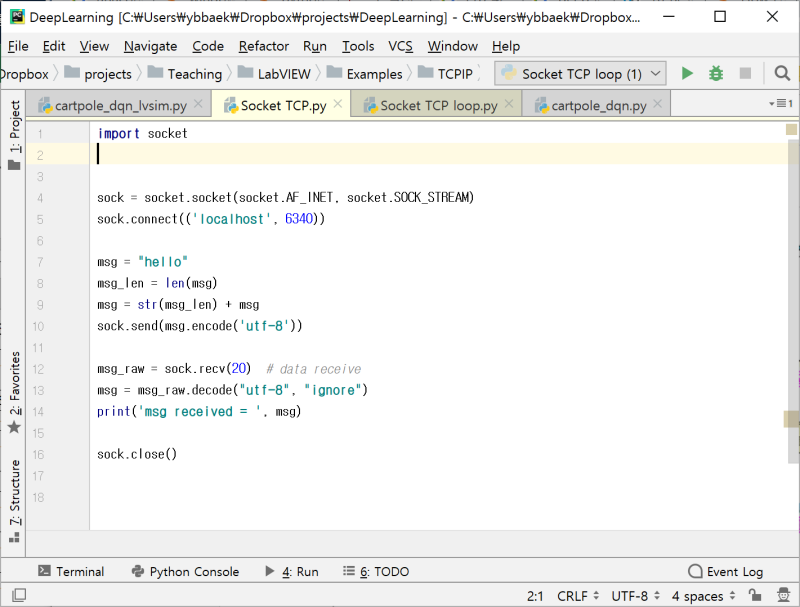This screenshot has width=800, height=607.
Task: Close the Socket TCP.py tab
Action: (x=336, y=103)
